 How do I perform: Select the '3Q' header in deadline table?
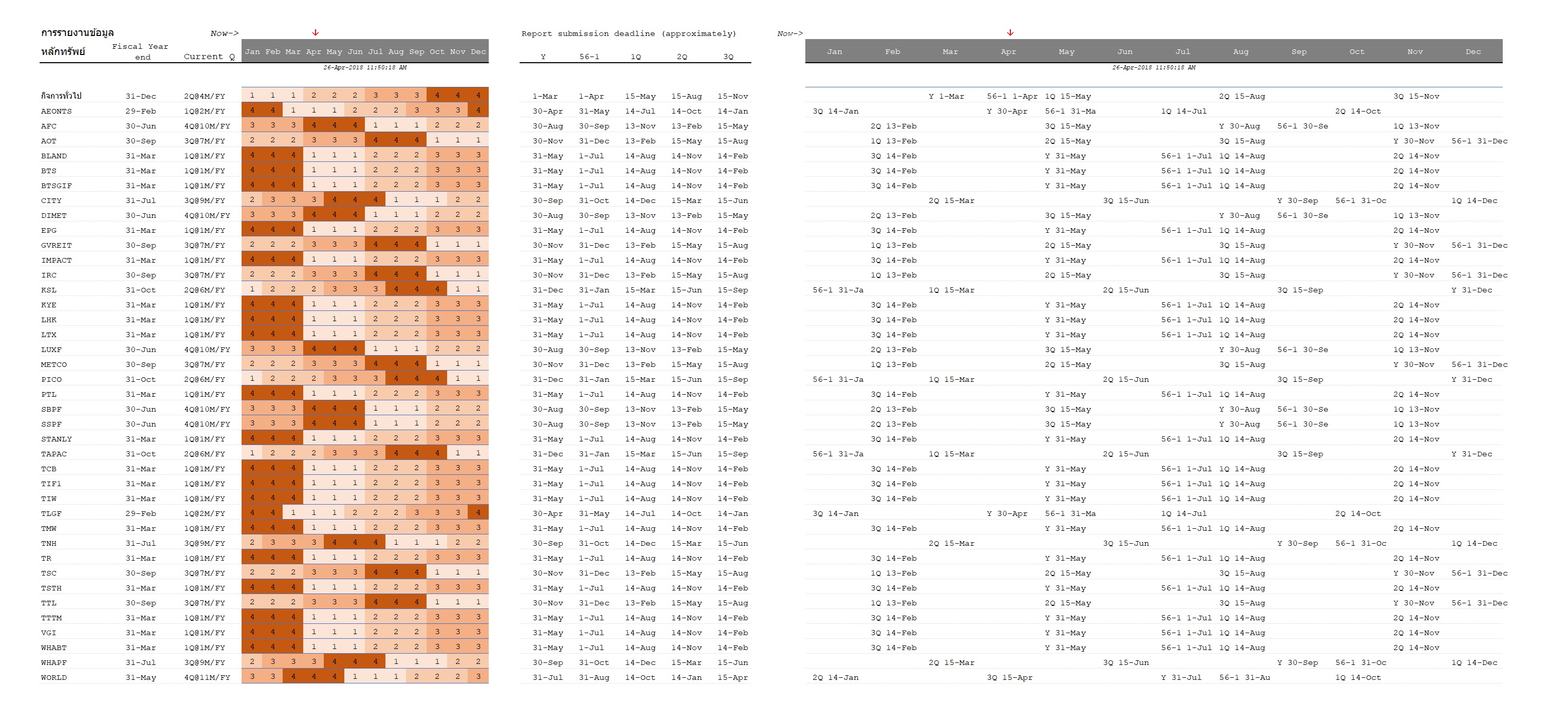point(728,57)
